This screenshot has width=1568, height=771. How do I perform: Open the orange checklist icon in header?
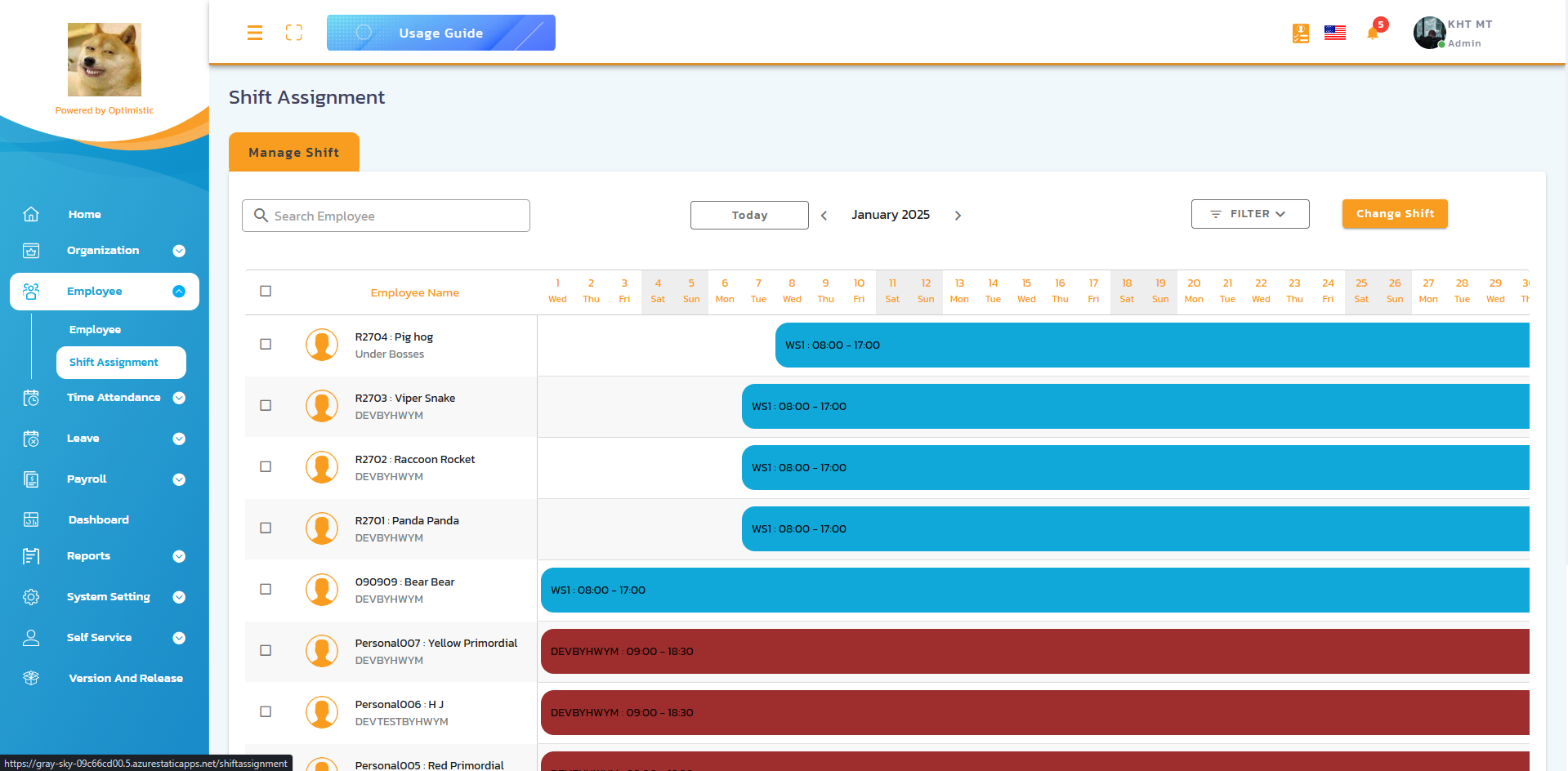click(1301, 33)
